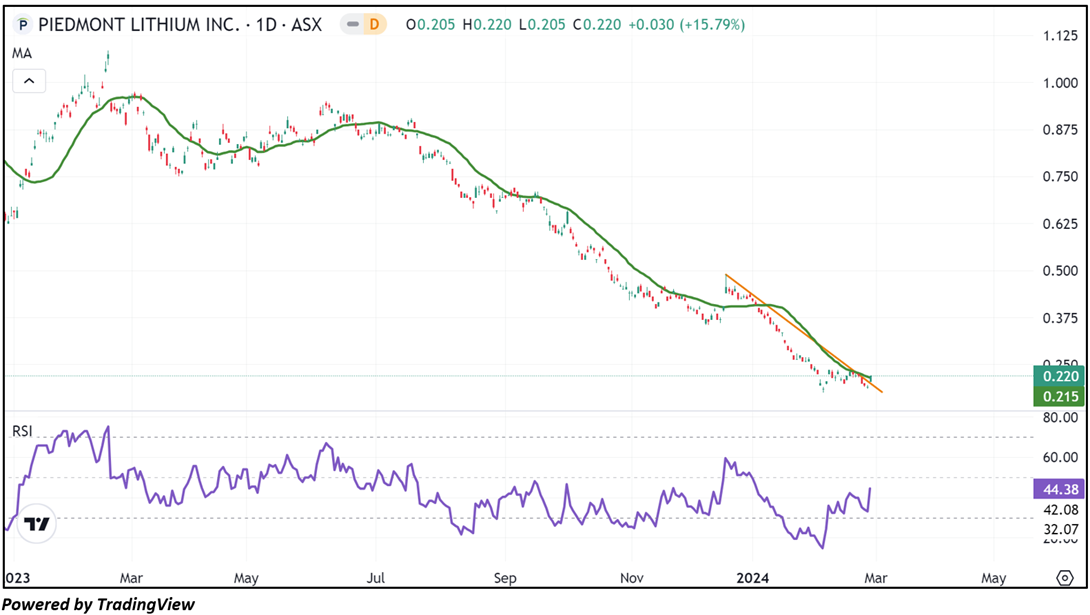This screenshot has height=615, width=1090.
Task: Click the 'Powered by TradingView' text
Action: 99,604
